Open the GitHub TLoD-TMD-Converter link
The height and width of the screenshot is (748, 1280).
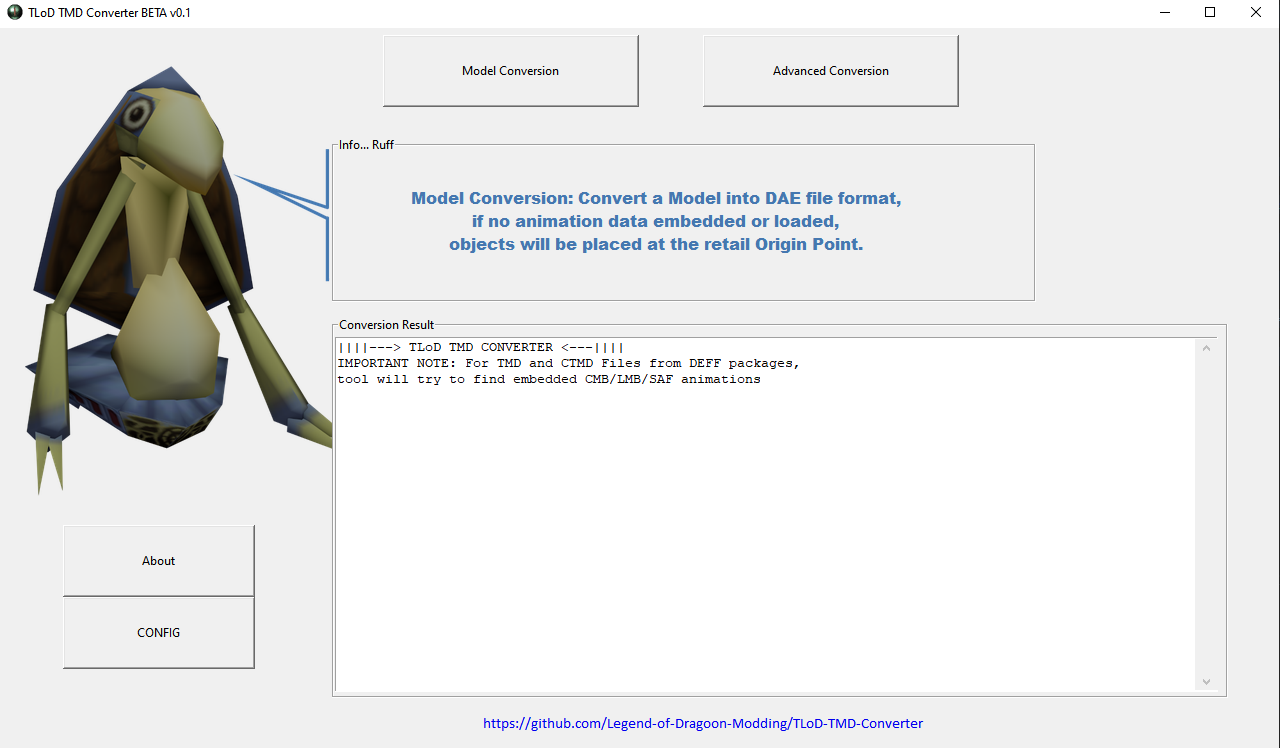[703, 723]
